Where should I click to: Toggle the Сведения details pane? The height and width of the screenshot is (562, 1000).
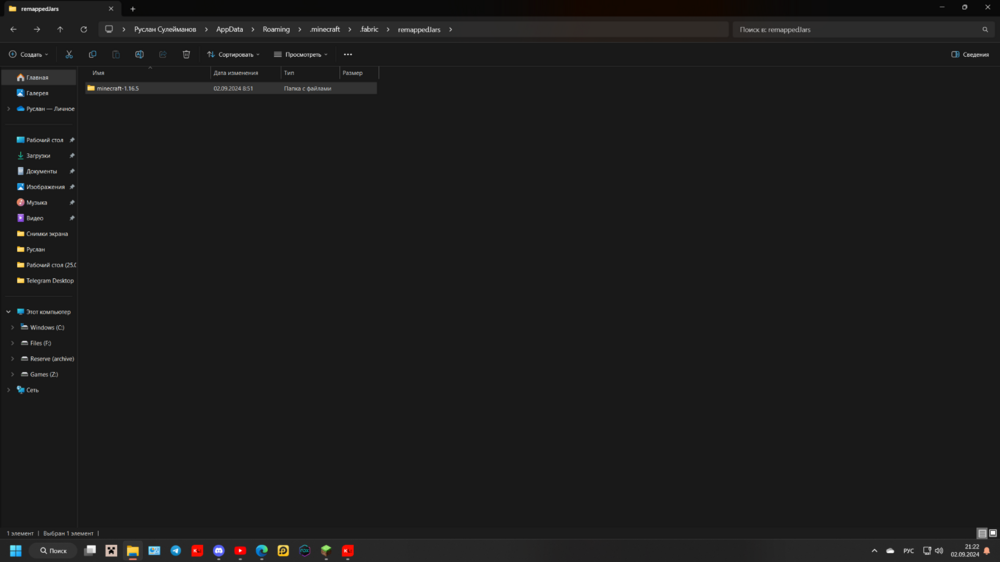click(x=970, y=54)
